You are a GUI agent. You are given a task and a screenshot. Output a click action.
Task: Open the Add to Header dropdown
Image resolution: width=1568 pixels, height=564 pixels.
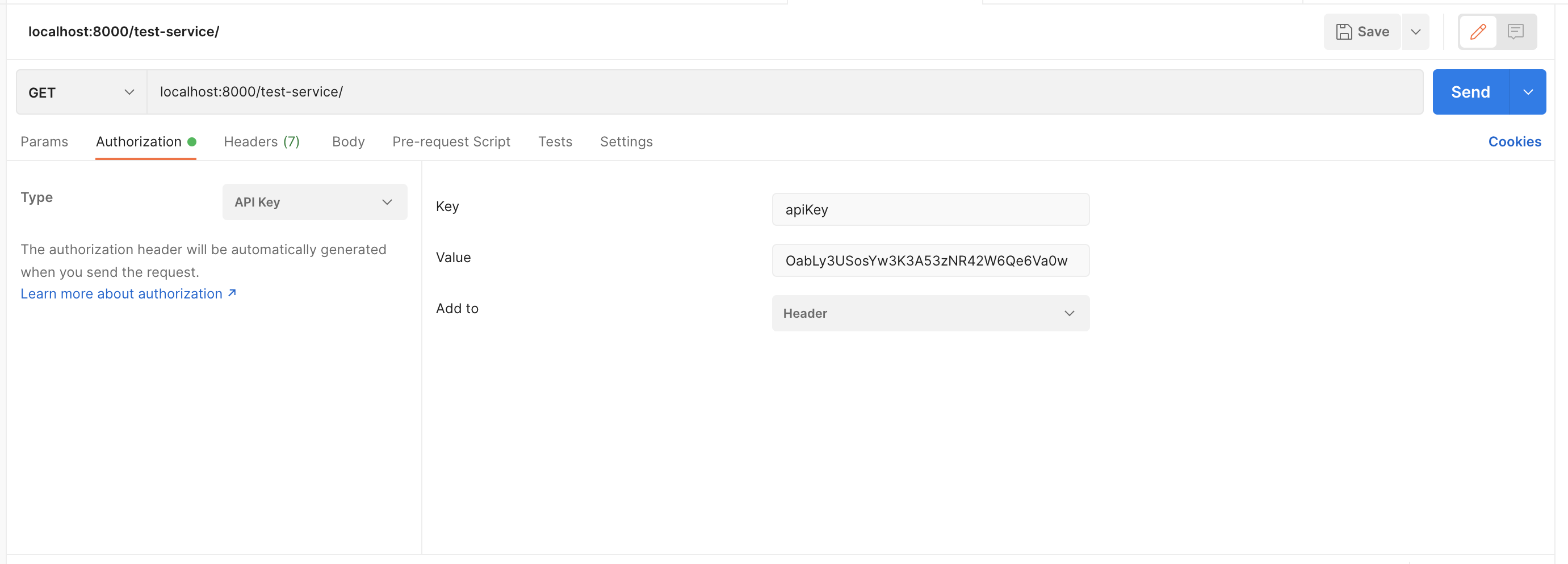point(930,313)
